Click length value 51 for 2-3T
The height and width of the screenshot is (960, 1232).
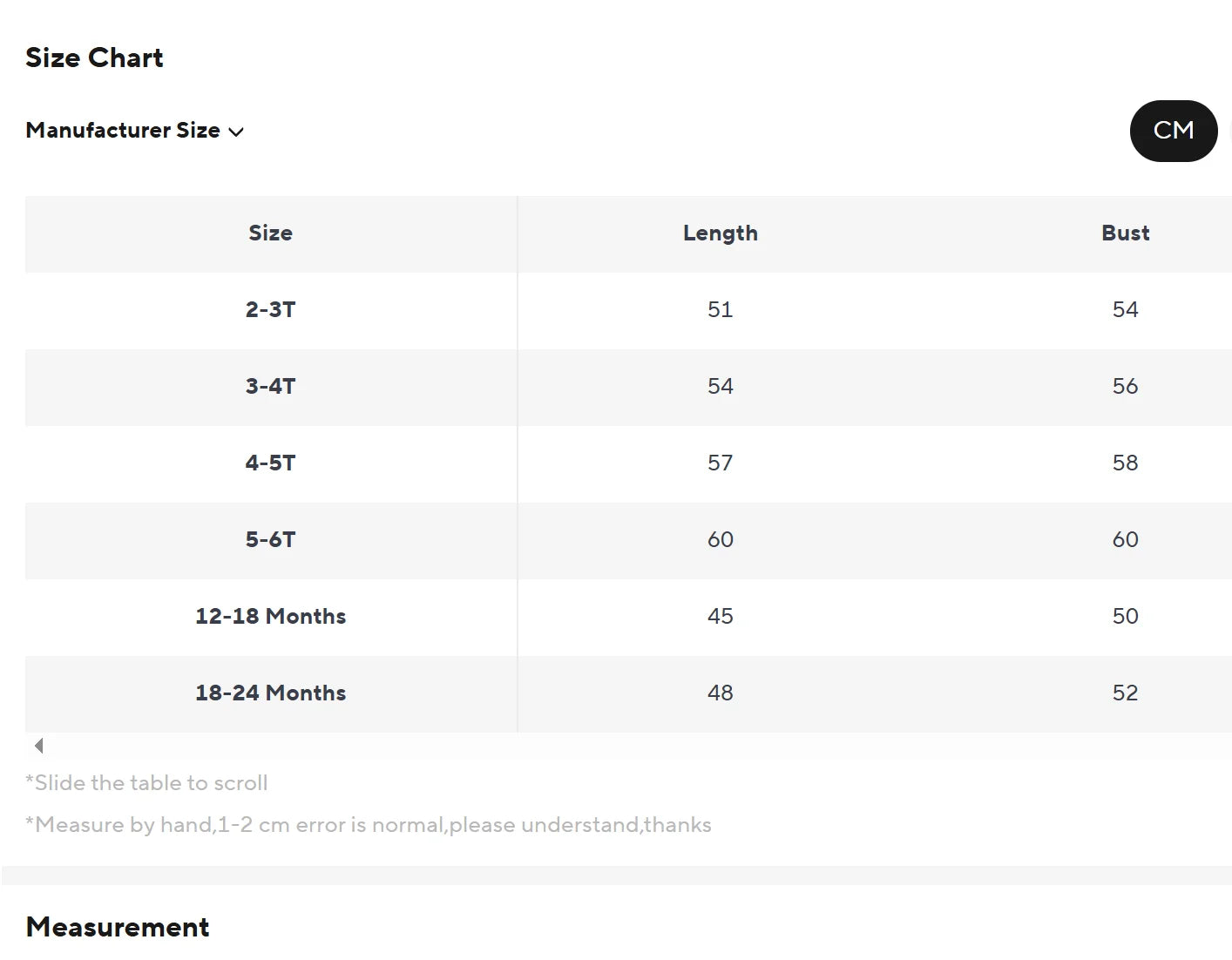721,310
